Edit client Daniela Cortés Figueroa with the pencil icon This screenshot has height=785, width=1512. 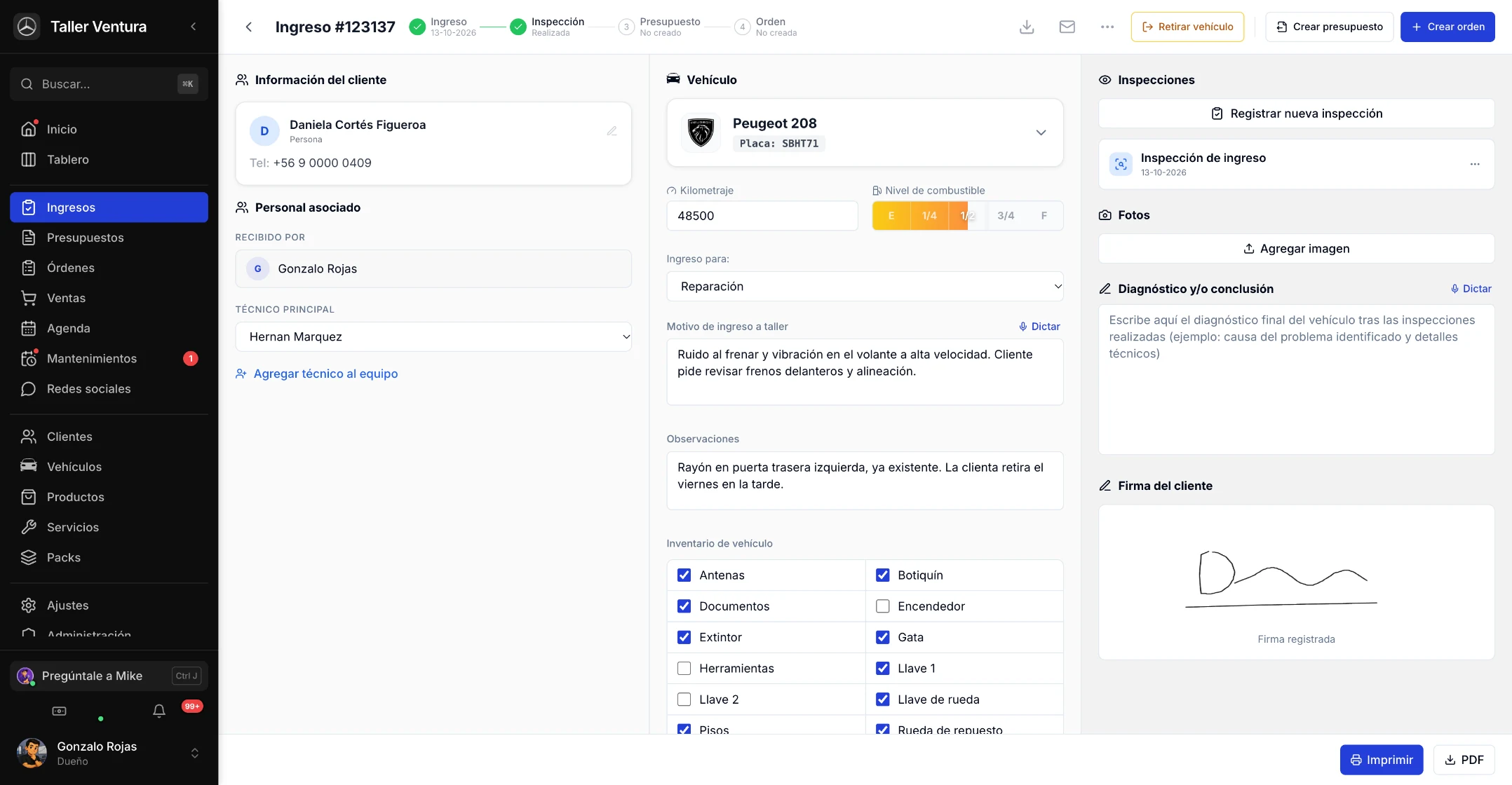(612, 131)
